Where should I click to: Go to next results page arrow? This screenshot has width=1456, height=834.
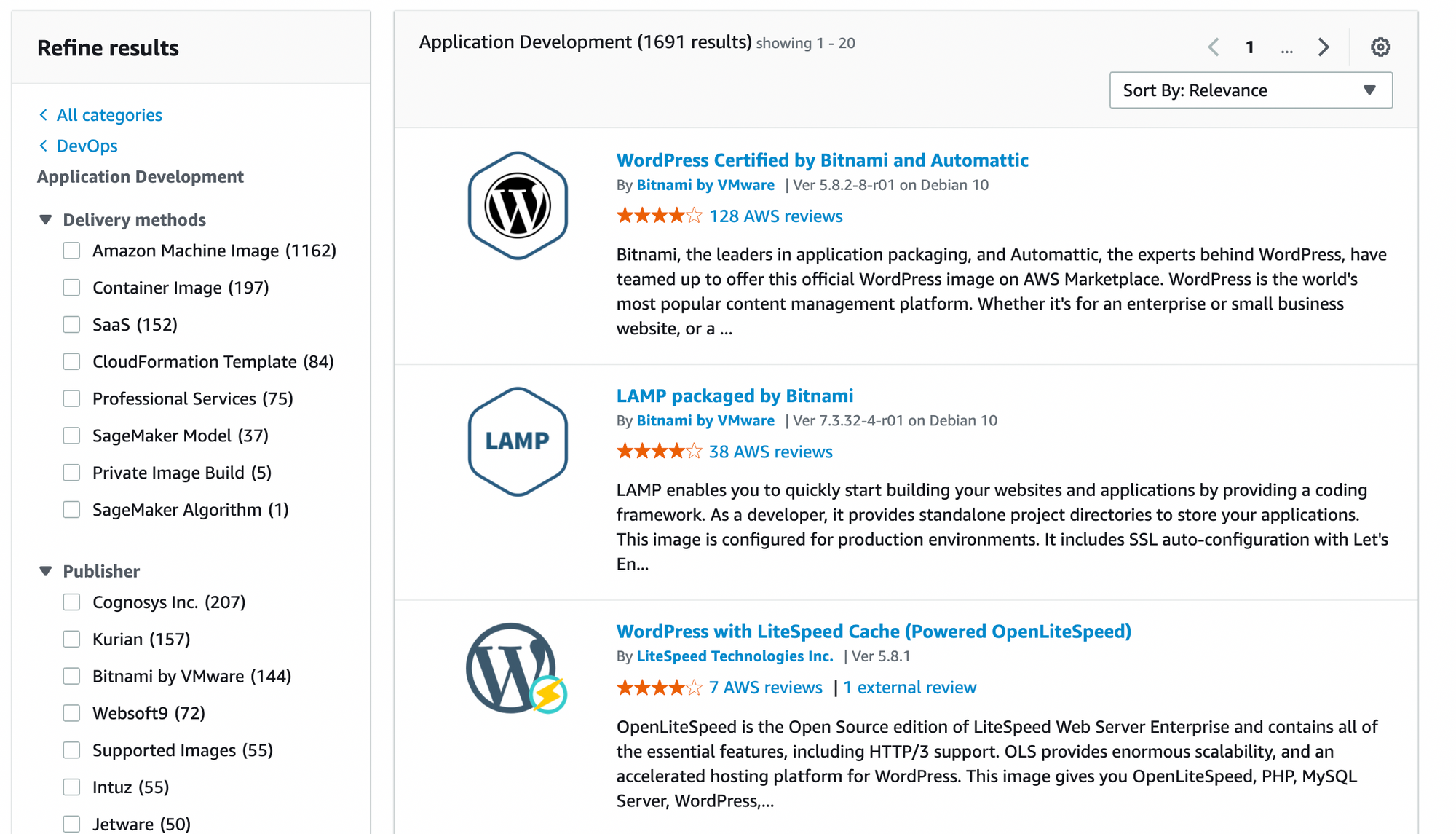pos(1324,47)
